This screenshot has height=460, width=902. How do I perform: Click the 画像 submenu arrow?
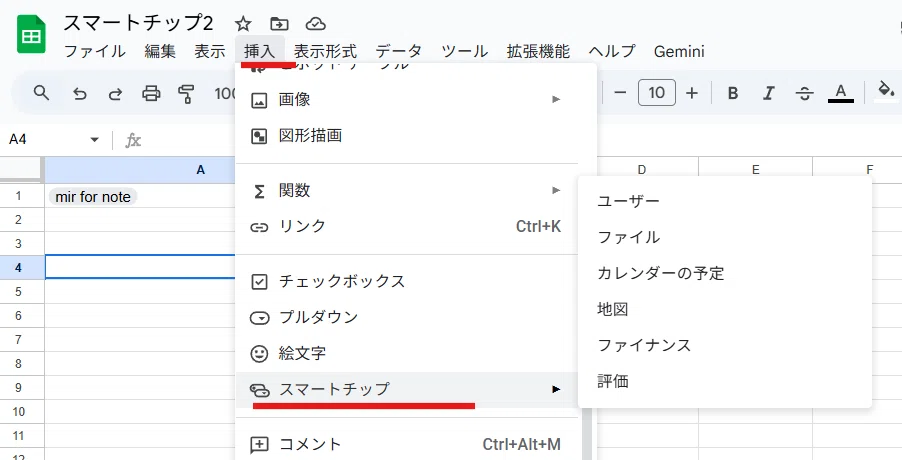556,99
